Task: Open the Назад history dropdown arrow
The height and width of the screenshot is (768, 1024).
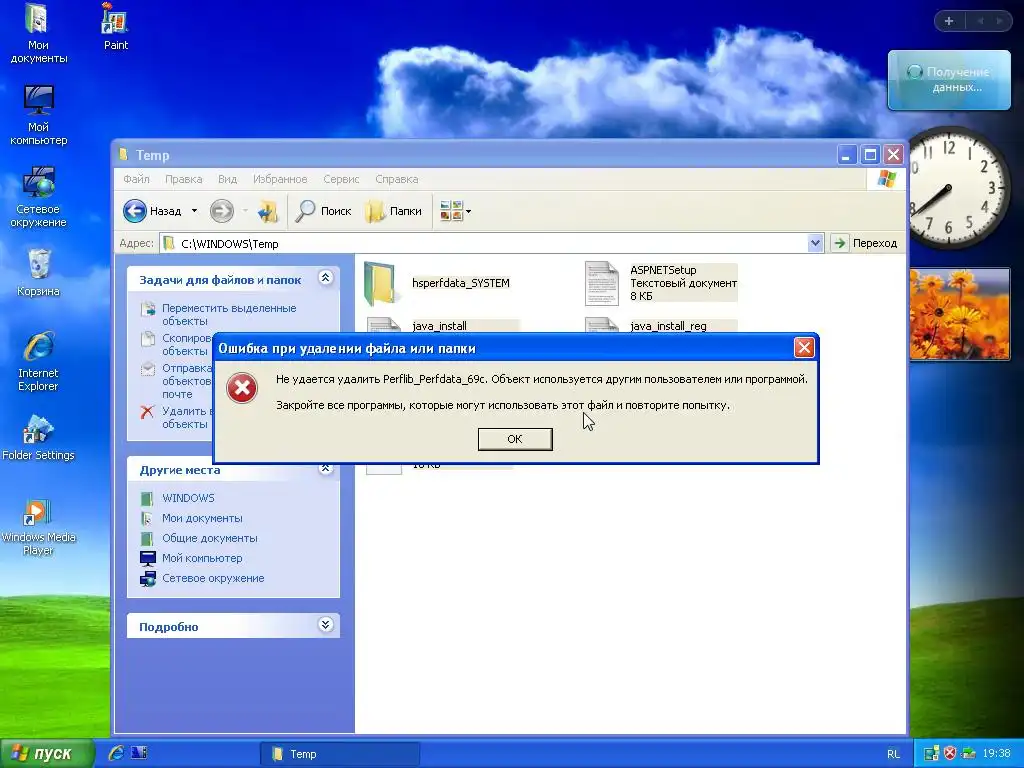Action: [x=194, y=211]
